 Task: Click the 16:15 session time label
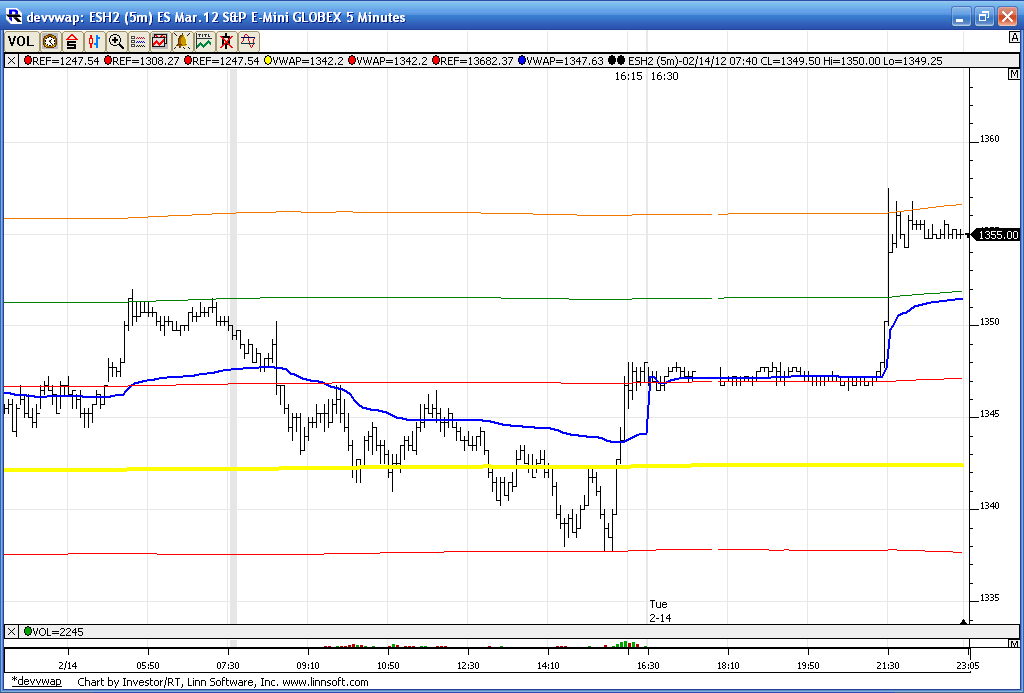[x=628, y=76]
